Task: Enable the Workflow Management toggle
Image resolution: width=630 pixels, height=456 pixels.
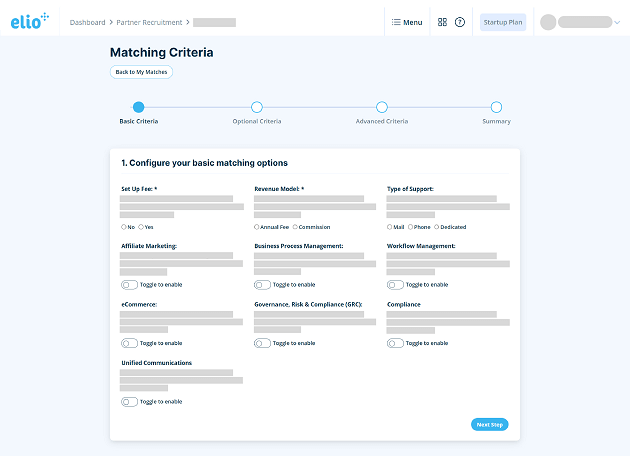Action: (x=395, y=285)
